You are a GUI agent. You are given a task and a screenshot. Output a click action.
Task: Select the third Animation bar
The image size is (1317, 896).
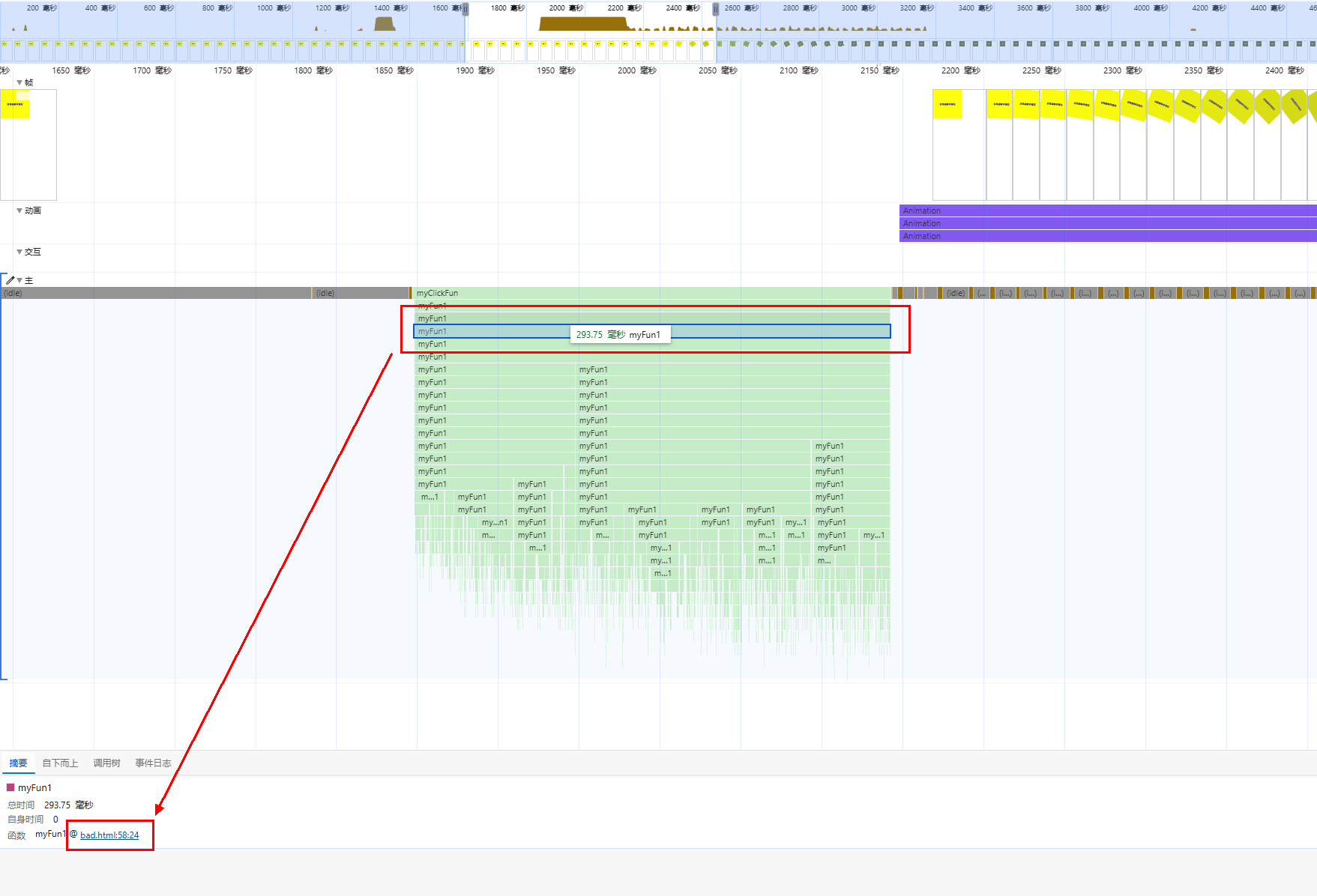(1108, 236)
